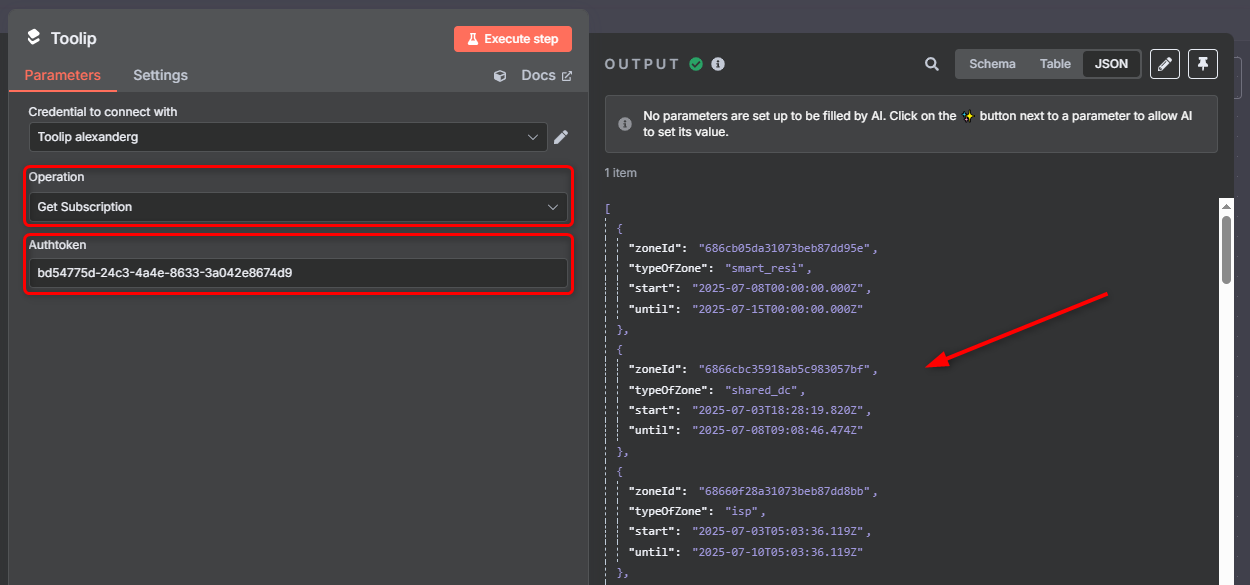Click the green output success check icon
Image resolution: width=1250 pixels, height=585 pixels.
pos(696,64)
